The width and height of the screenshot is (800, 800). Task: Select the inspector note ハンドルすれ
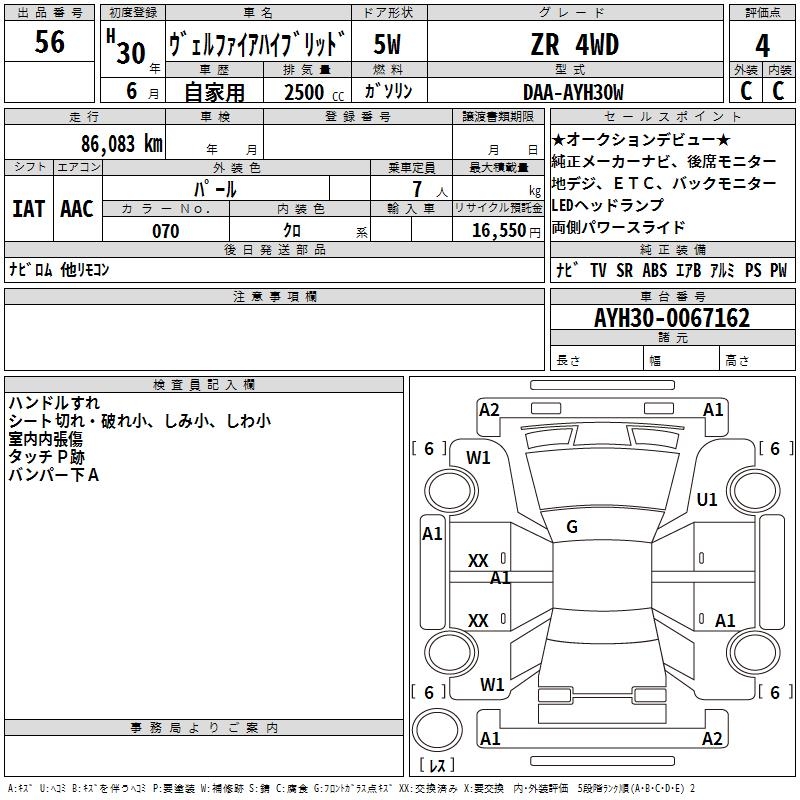pos(54,403)
